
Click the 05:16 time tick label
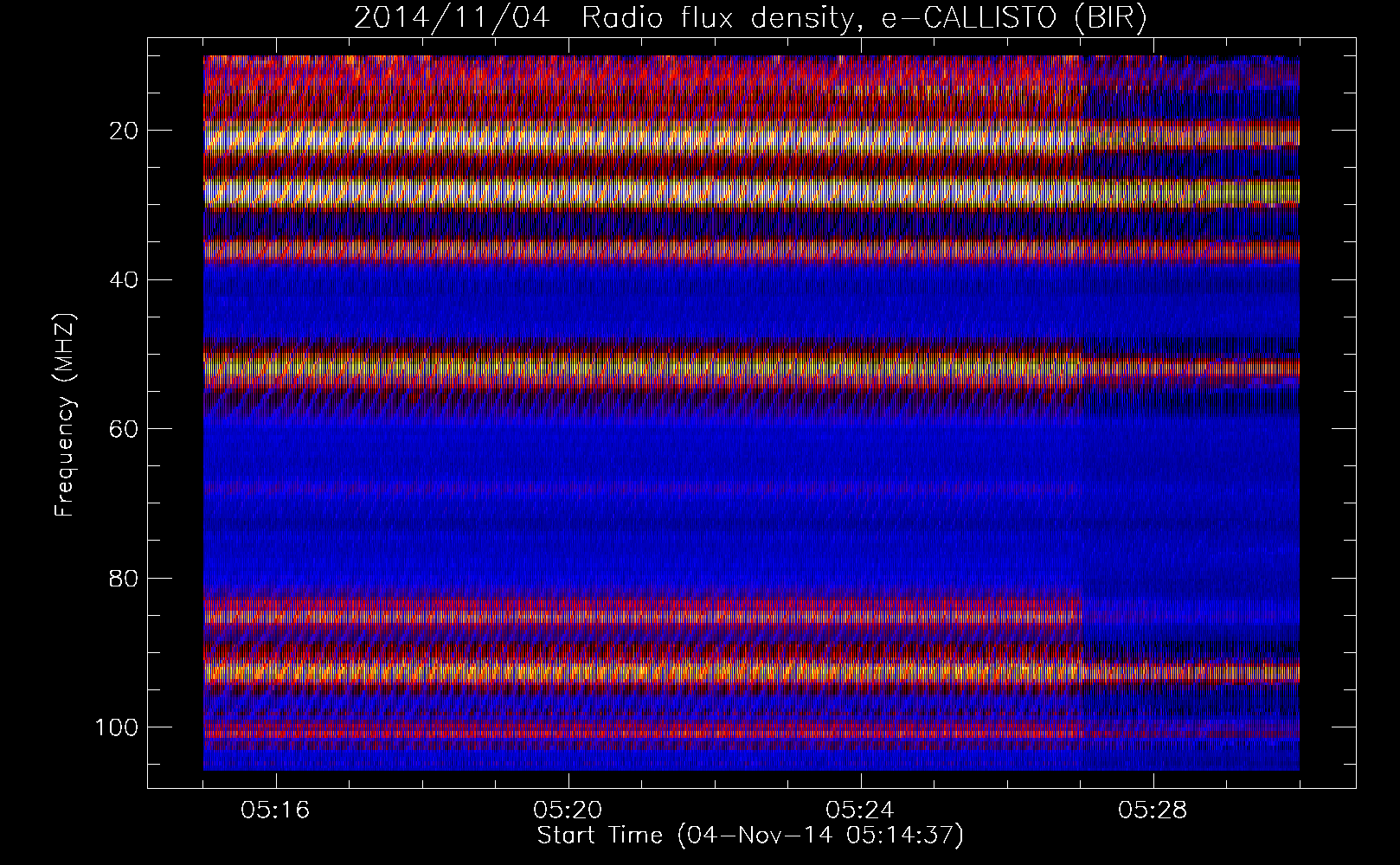pos(276,811)
